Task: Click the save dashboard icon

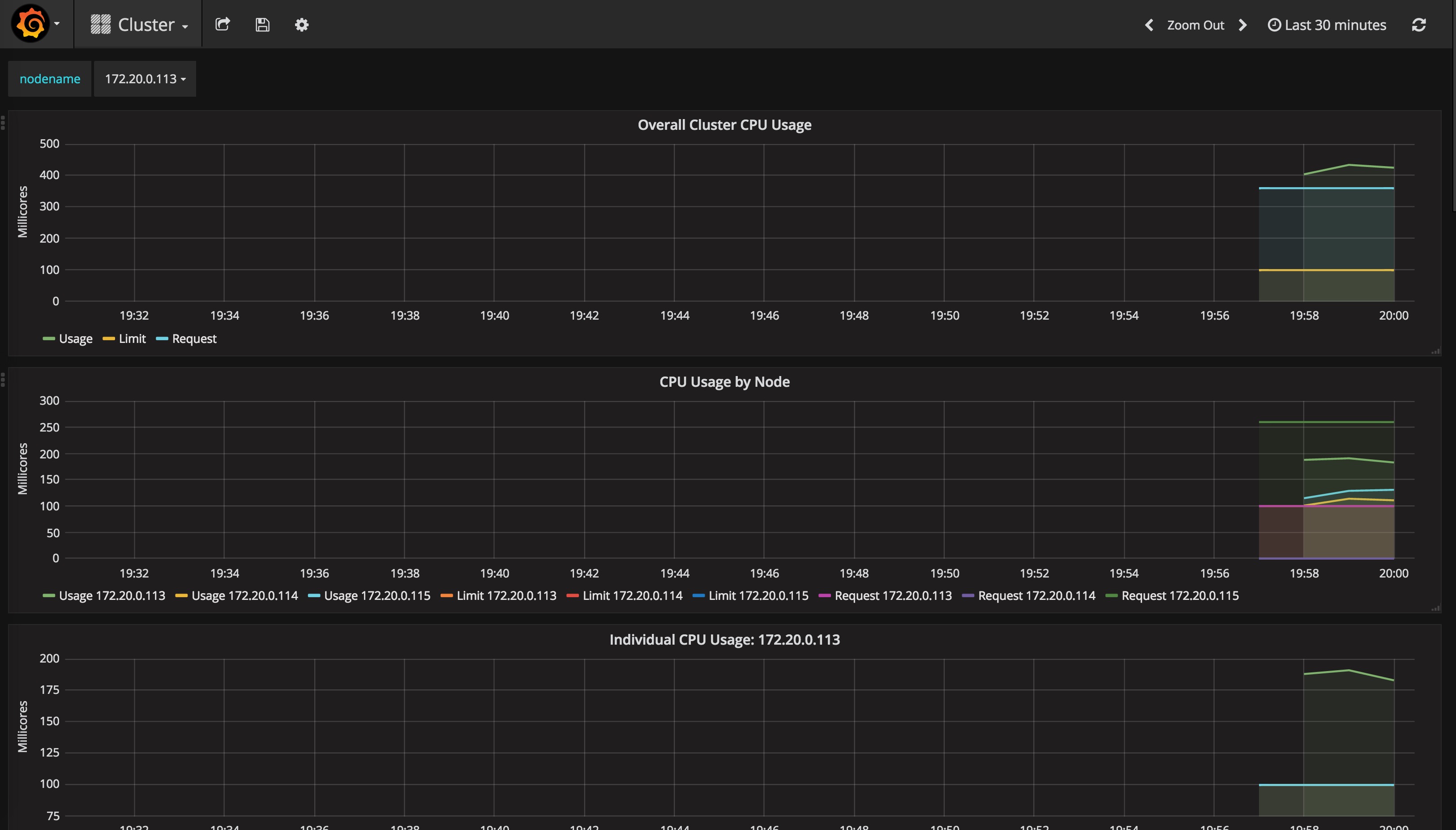Action: click(261, 25)
